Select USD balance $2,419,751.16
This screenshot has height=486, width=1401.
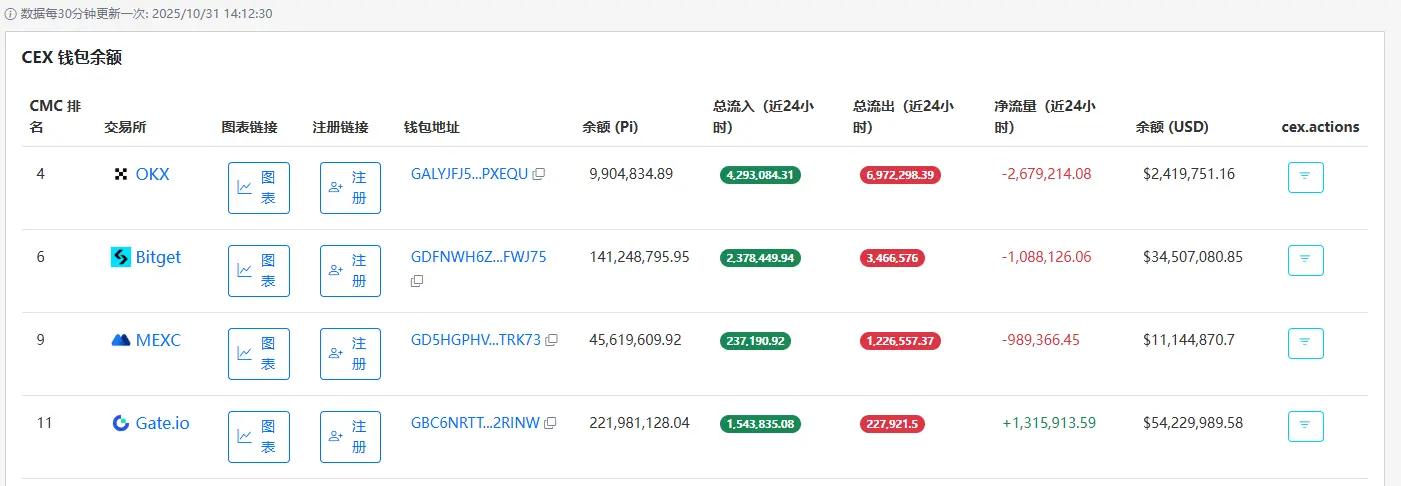point(1189,174)
